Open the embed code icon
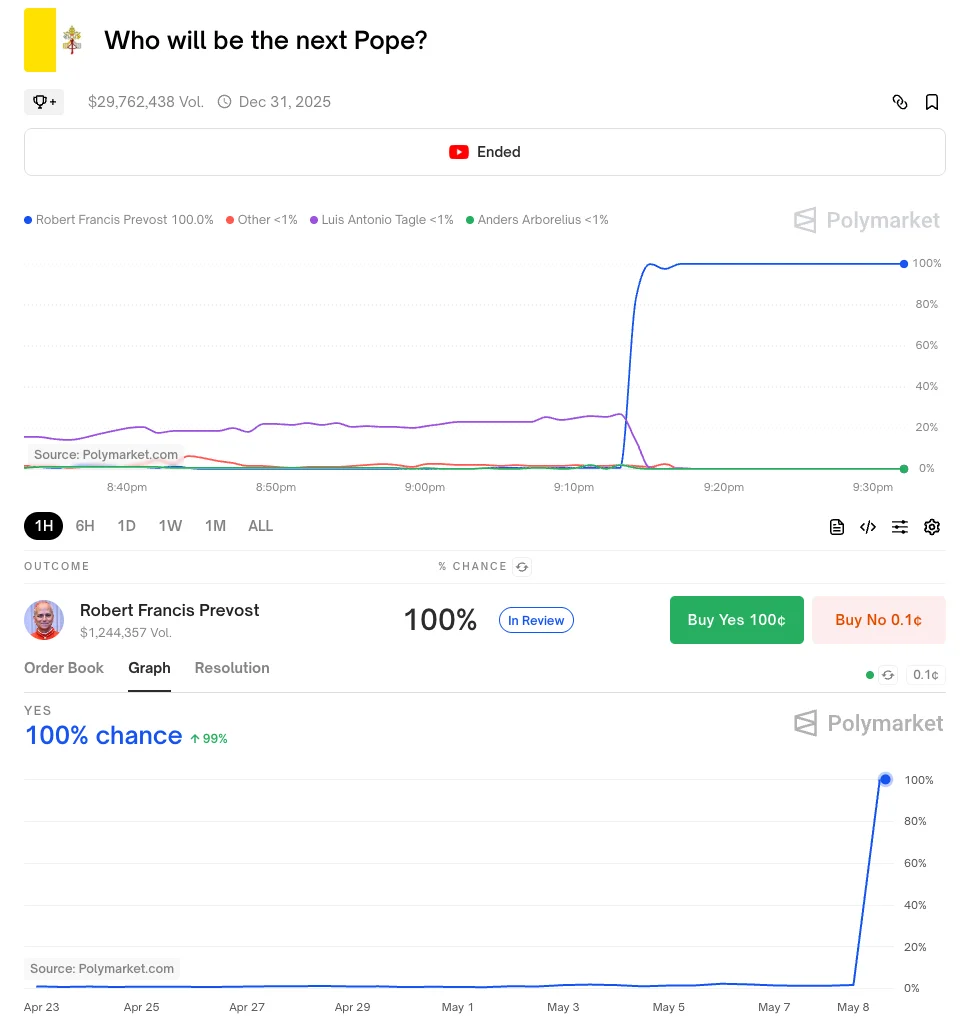This screenshot has height=1032, width=963. pyautogui.click(x=868, y=527)
